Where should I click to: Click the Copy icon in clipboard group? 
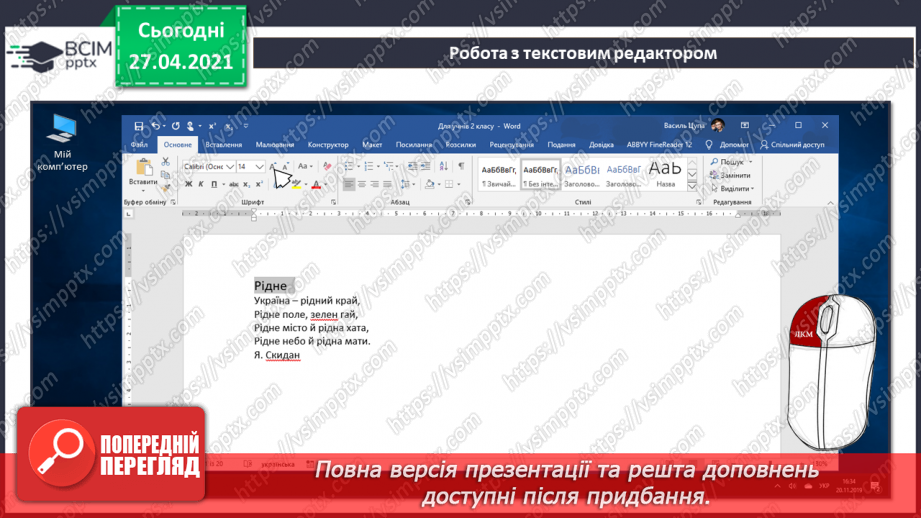point(166,174)
